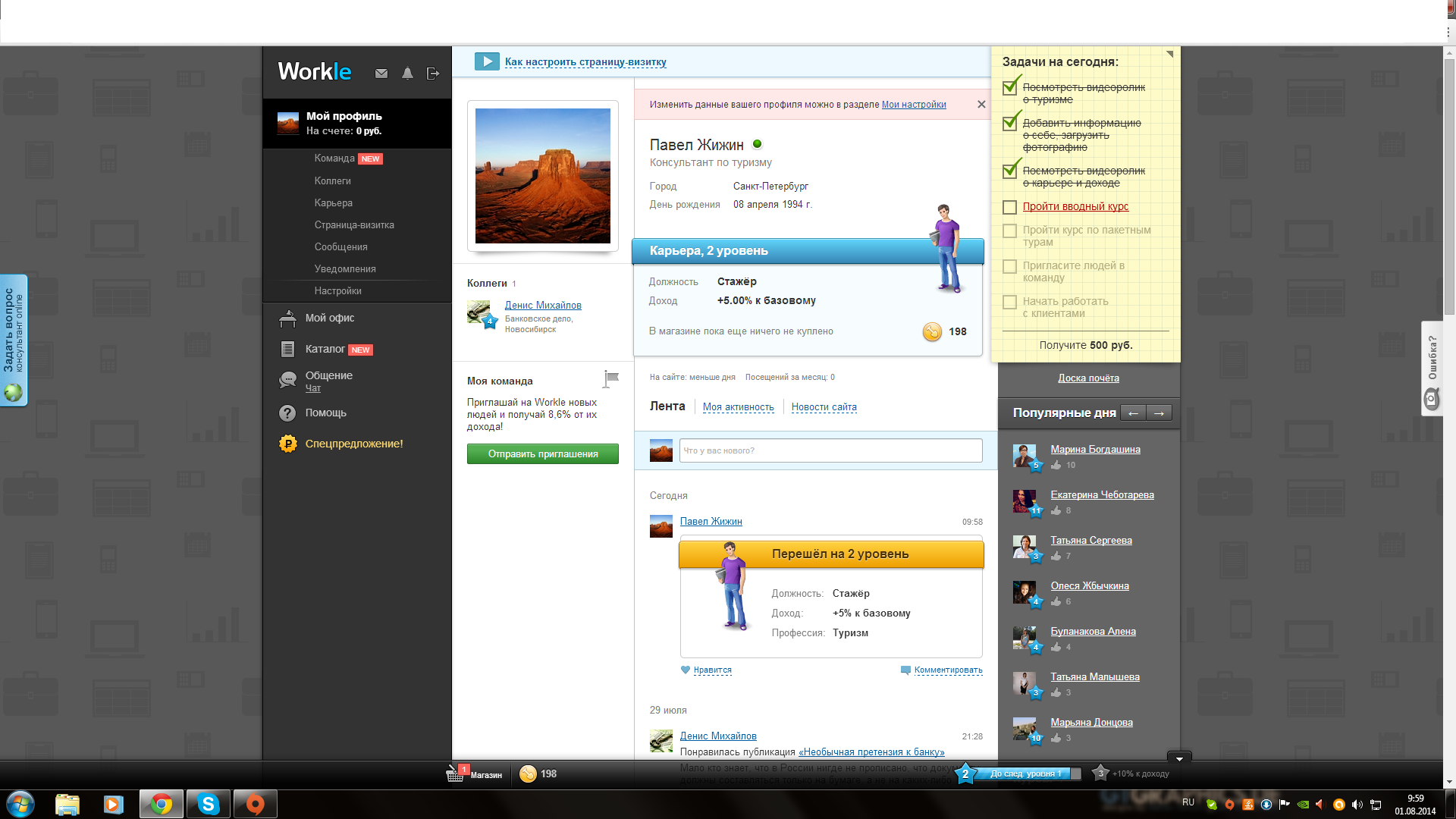Image resolution: width=1456 pixels, height=819 pixels.
Task: Check the Пройти вводный курс checkbox
Action: click(x=1009, y=207)
